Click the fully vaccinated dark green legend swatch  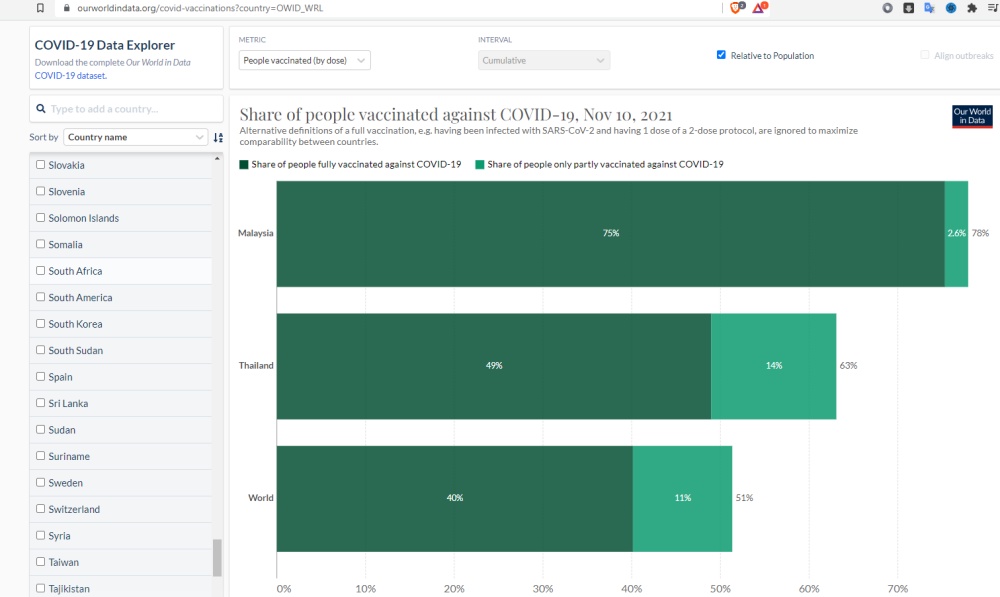click(x=244, y=164)
